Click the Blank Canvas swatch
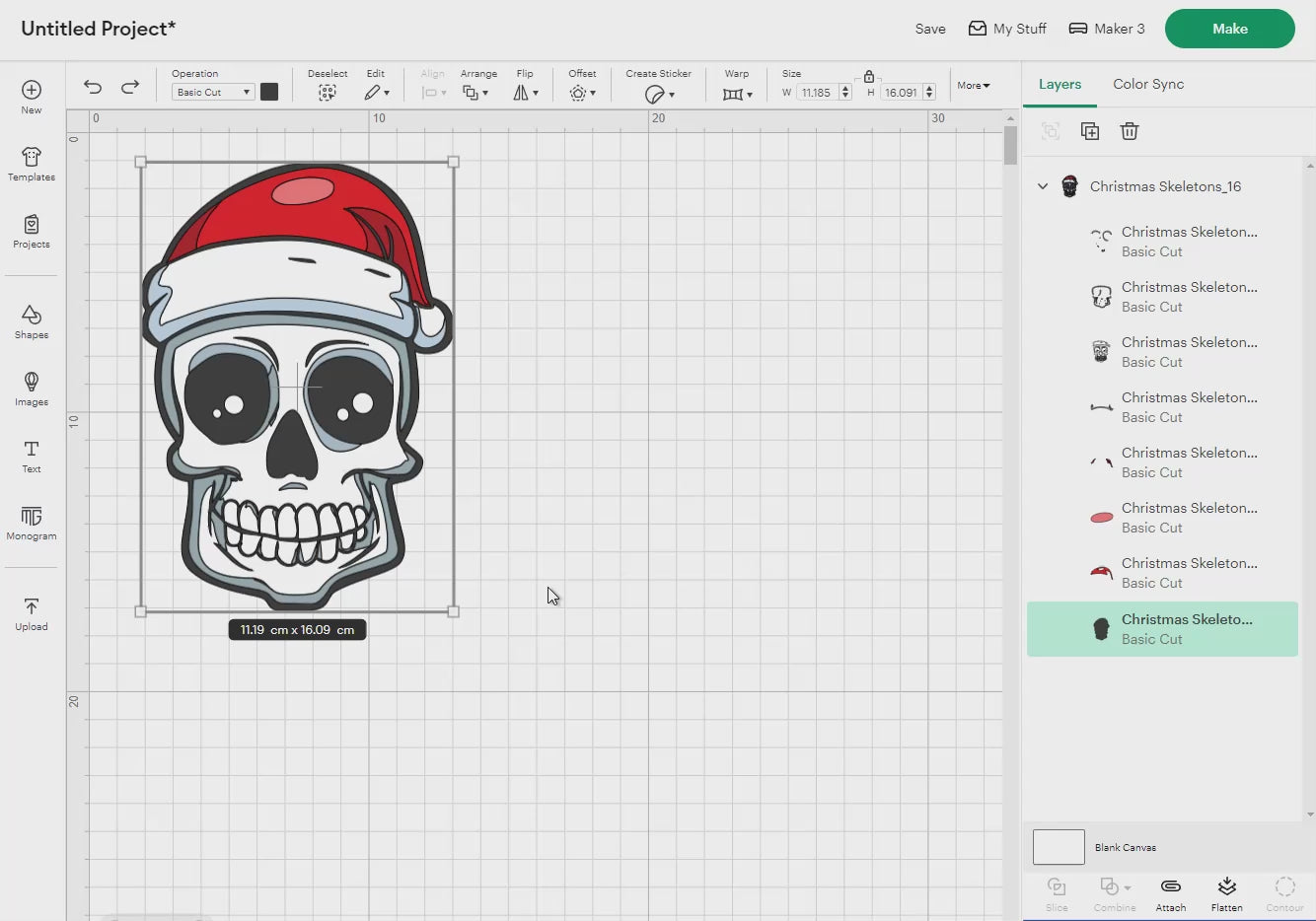1316x921 pixels. 1059,847
